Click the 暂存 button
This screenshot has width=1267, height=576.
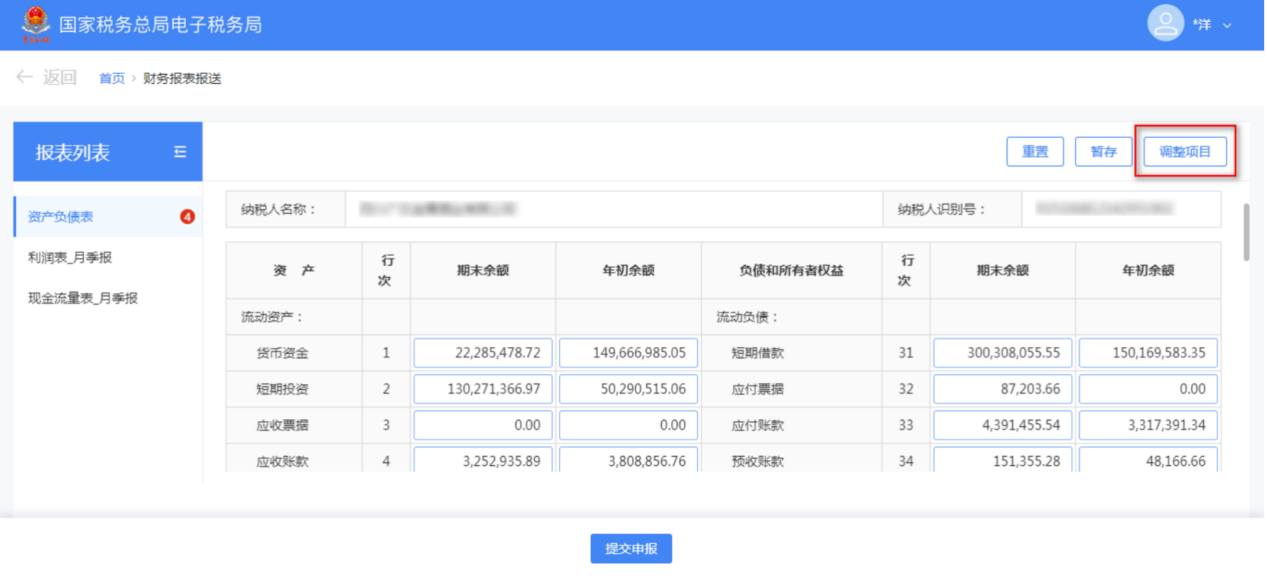coord(1103,152)
